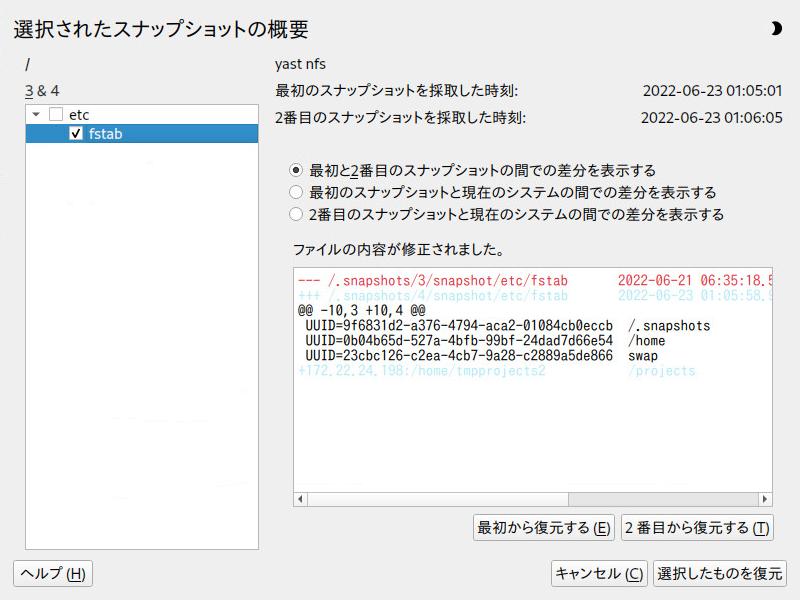The width and height of the screenshot is (800, 600).
Task: Click the 選択したものを復元 button
Action: coord(720,573)
